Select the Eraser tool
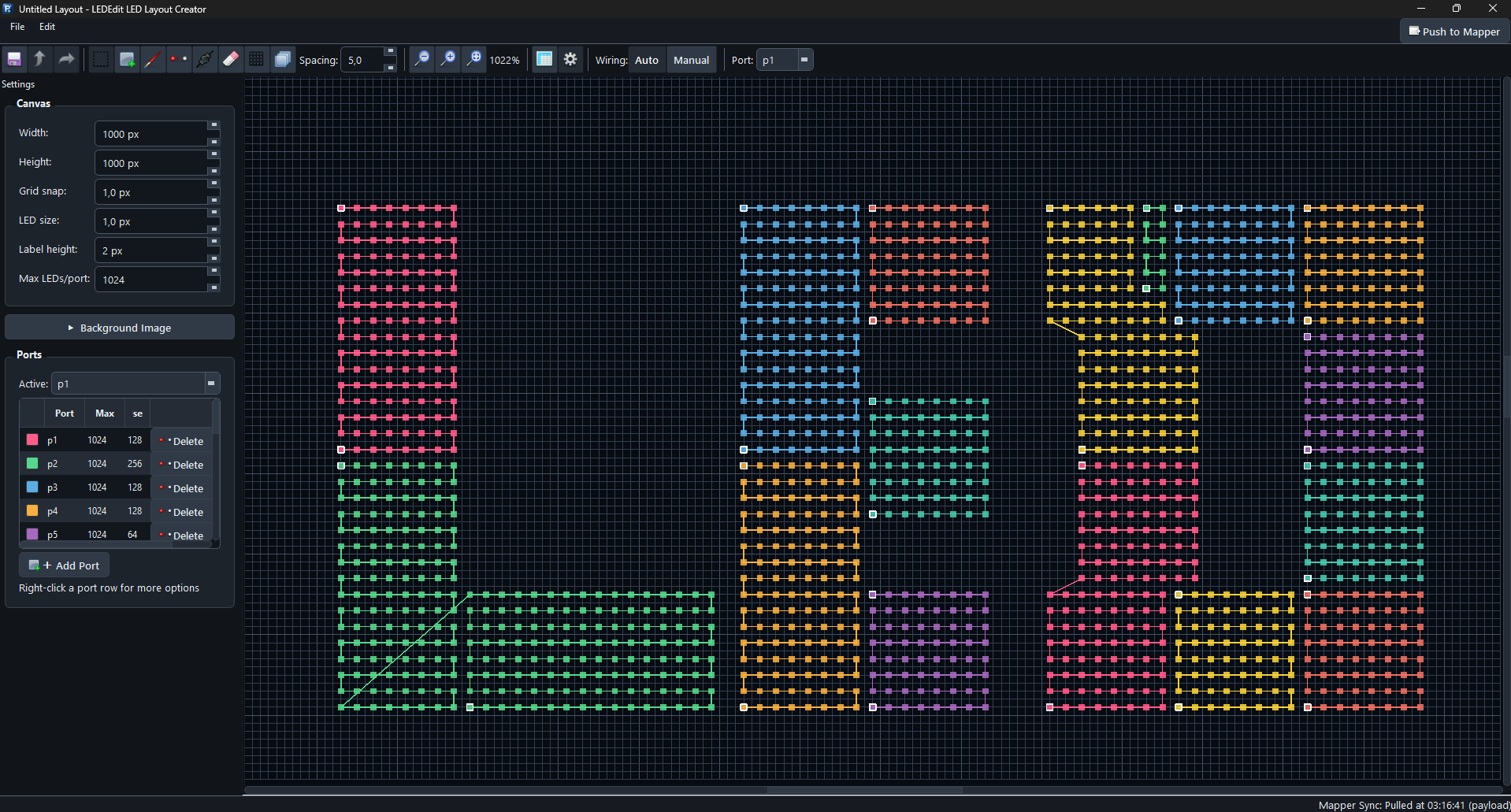Image resolution: width=1511 pixels, height=812 pixels. tap(231, 60)
